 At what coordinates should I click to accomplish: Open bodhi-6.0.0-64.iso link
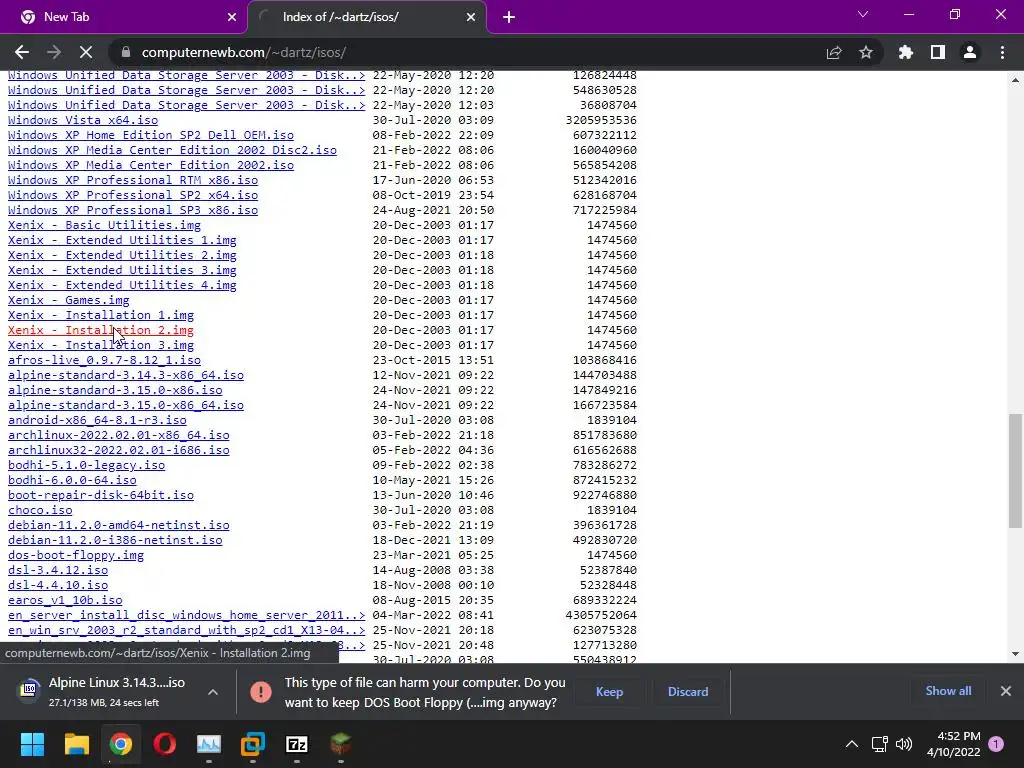[72, 481]
